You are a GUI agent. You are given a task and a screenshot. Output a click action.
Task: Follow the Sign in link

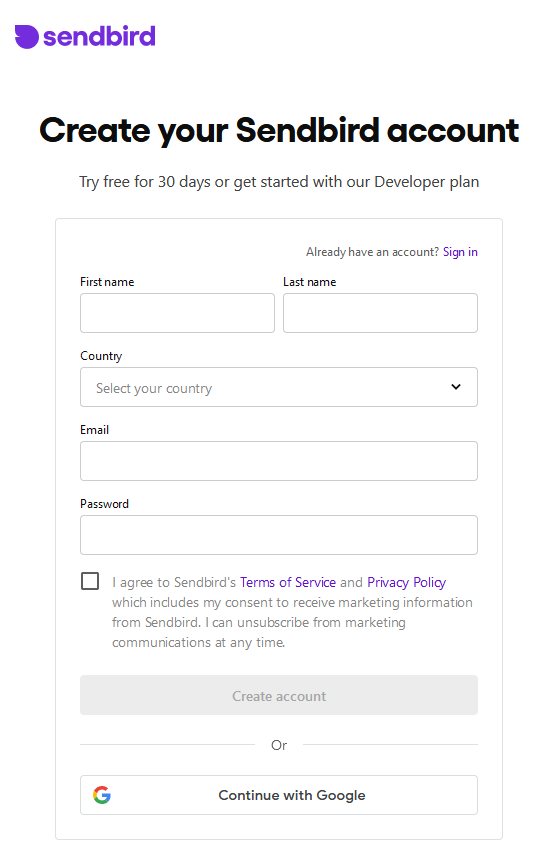(460, 252)
